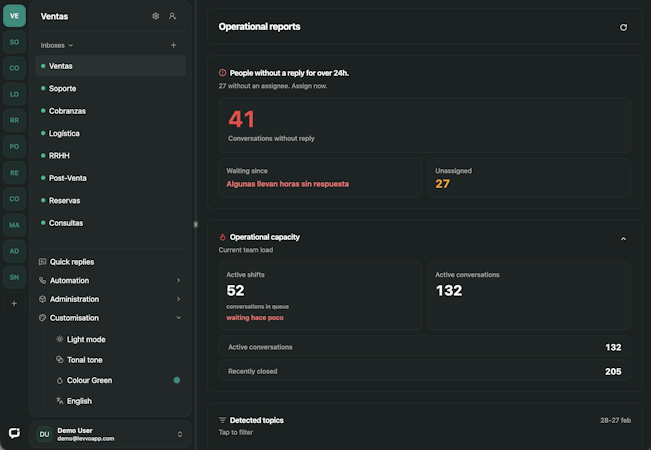This screenshot has height=450, width=651.
Task: Refresh the Operational reports
Action: (x=623, y=27)
